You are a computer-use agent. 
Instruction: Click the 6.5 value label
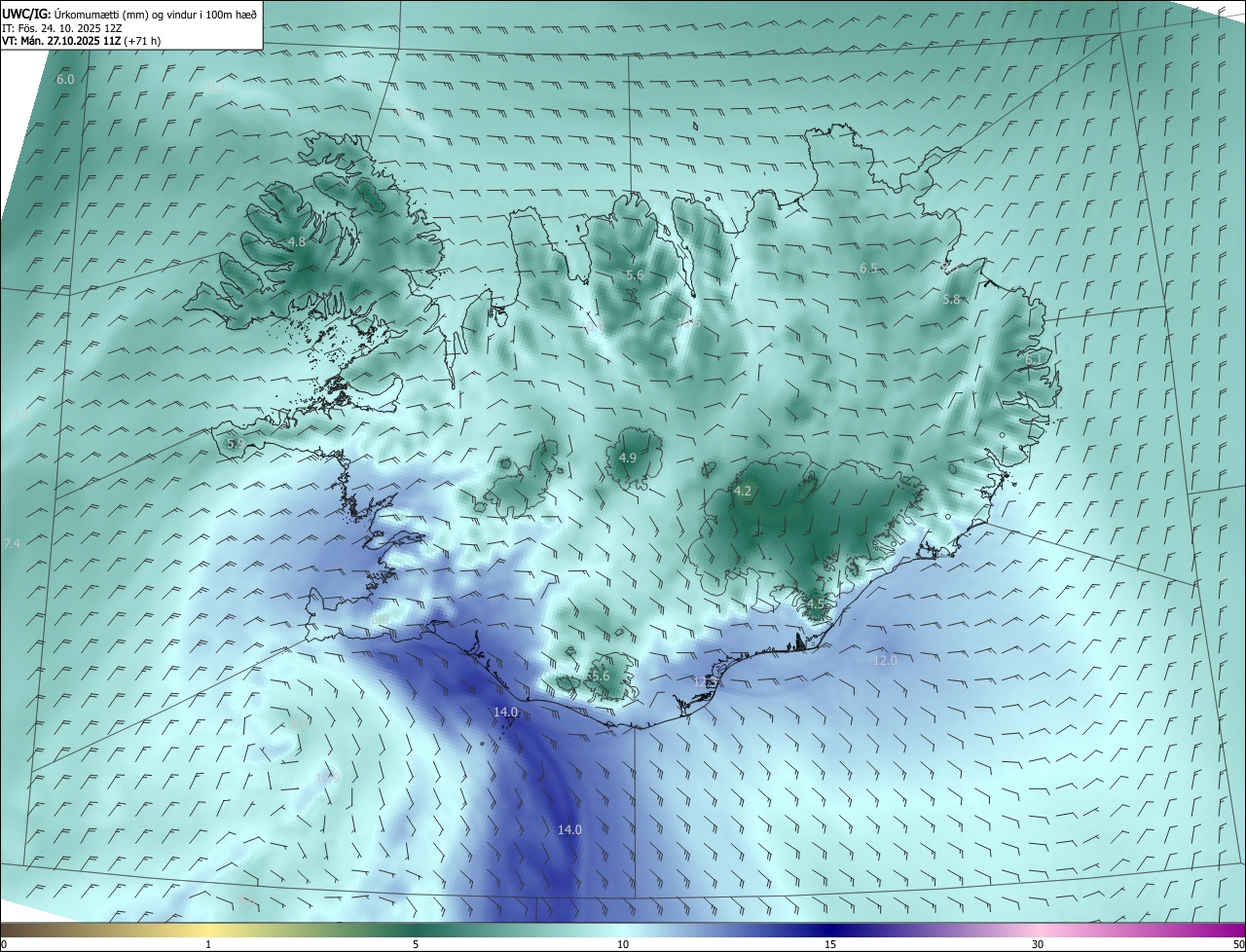pos(868,268)
